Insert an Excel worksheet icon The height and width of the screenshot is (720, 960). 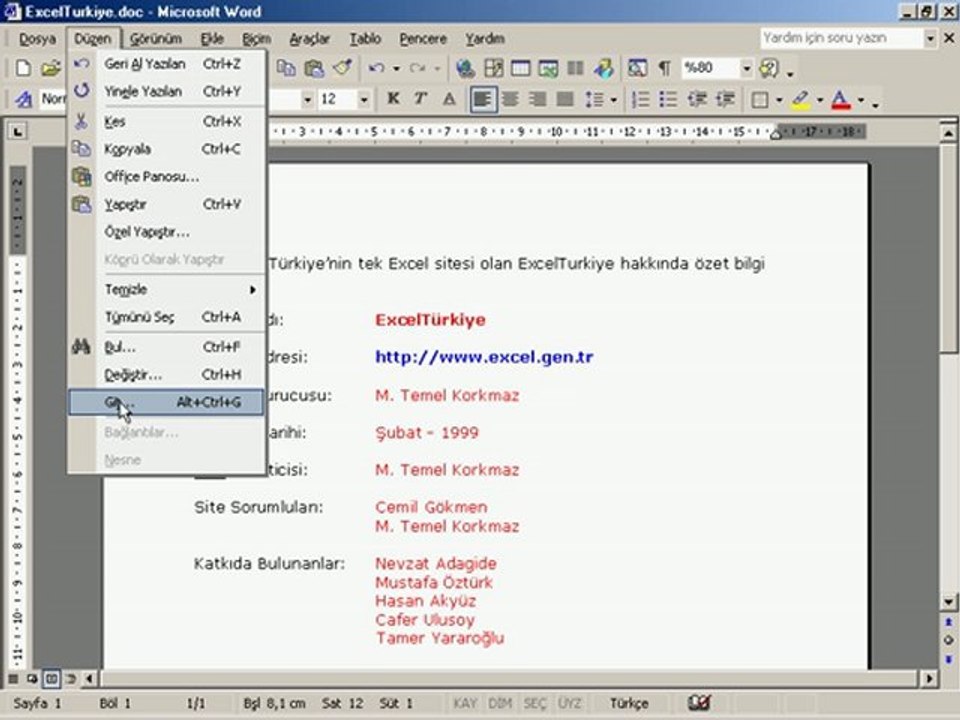[x=548, y=68]
